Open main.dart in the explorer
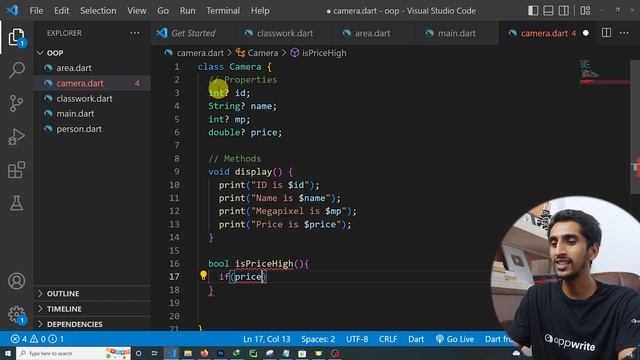This screenshot has height=360, width=640. click(92, 113)
